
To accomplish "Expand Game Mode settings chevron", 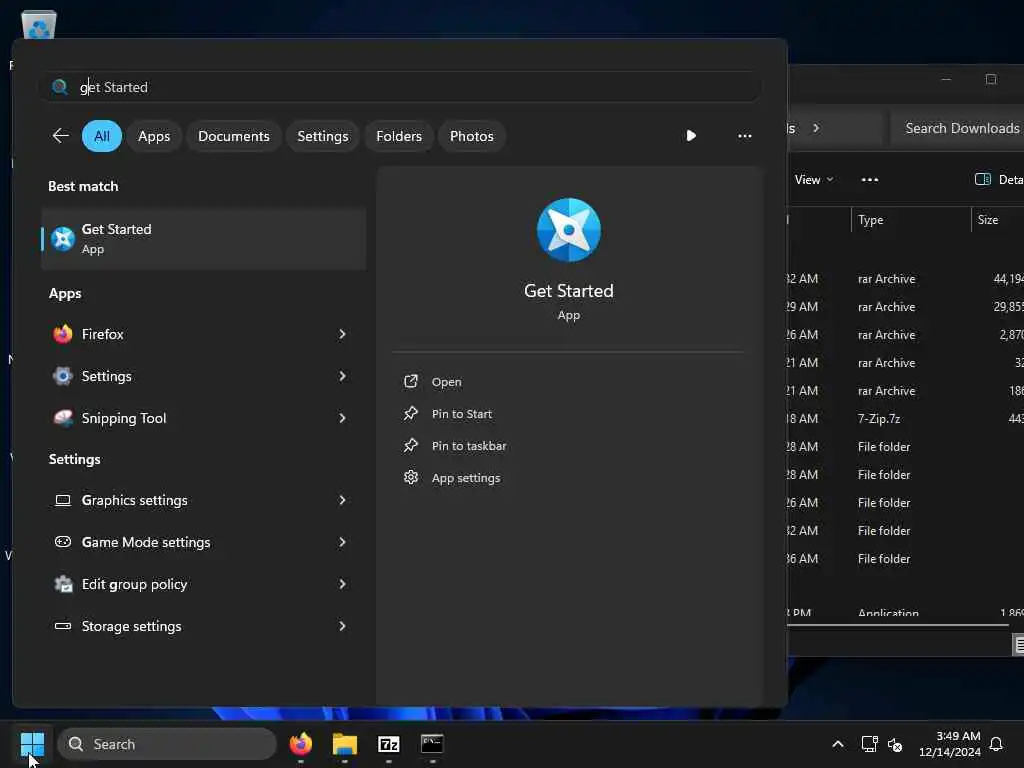I will (x=342, y=542).
